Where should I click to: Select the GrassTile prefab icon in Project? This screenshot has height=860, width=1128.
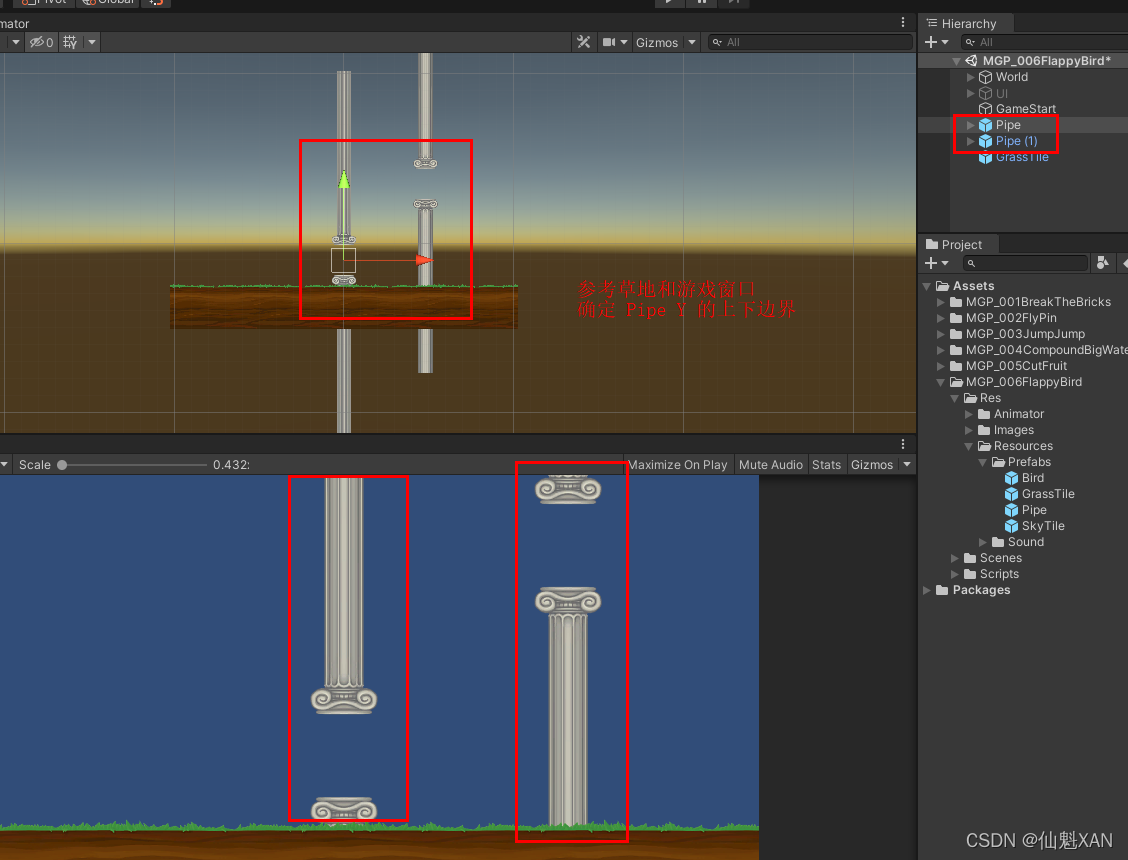click(1011, 494)
